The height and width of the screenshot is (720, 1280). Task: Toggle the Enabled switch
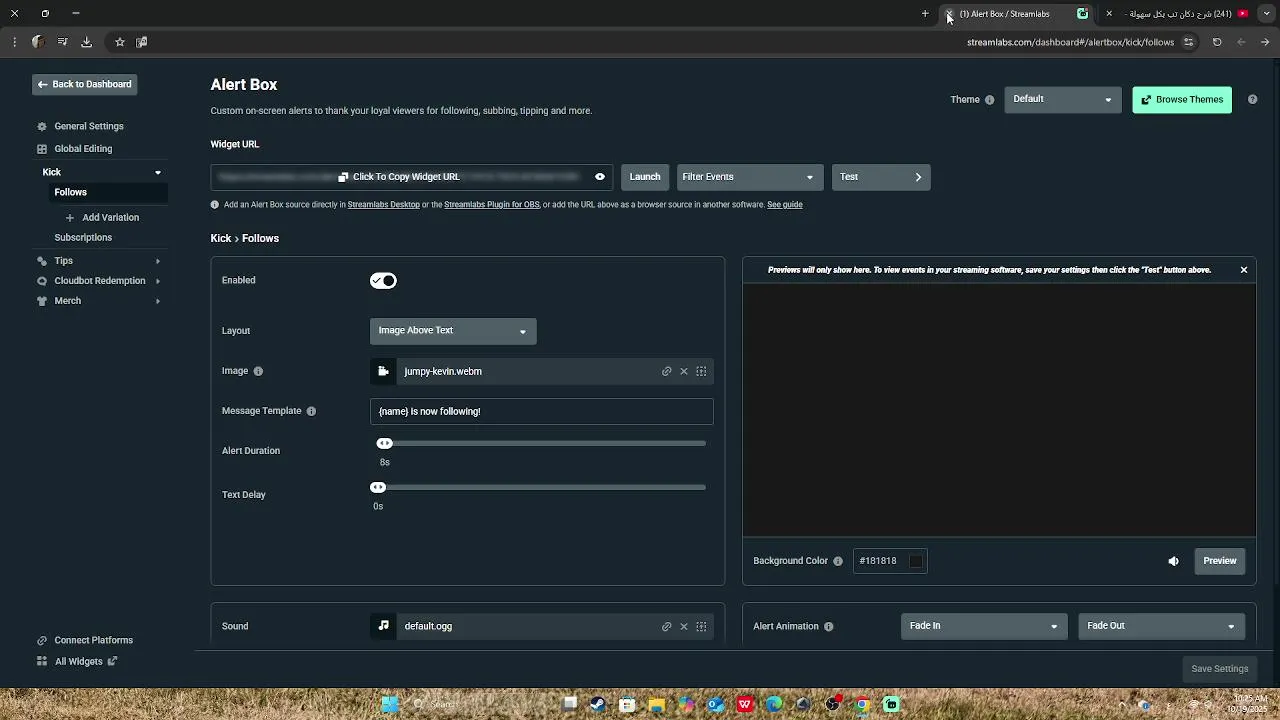click(x=383, y=281)
